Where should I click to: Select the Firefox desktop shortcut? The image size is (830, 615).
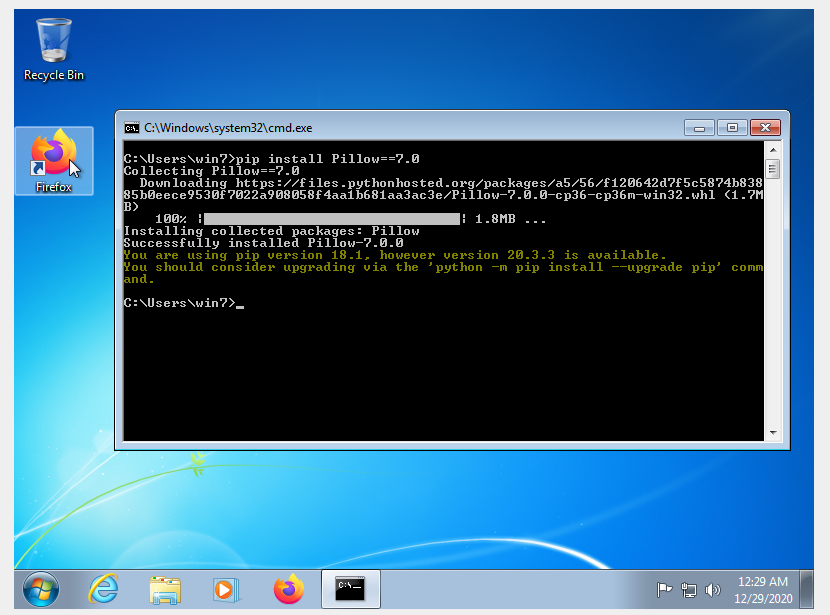pos(54,161)
